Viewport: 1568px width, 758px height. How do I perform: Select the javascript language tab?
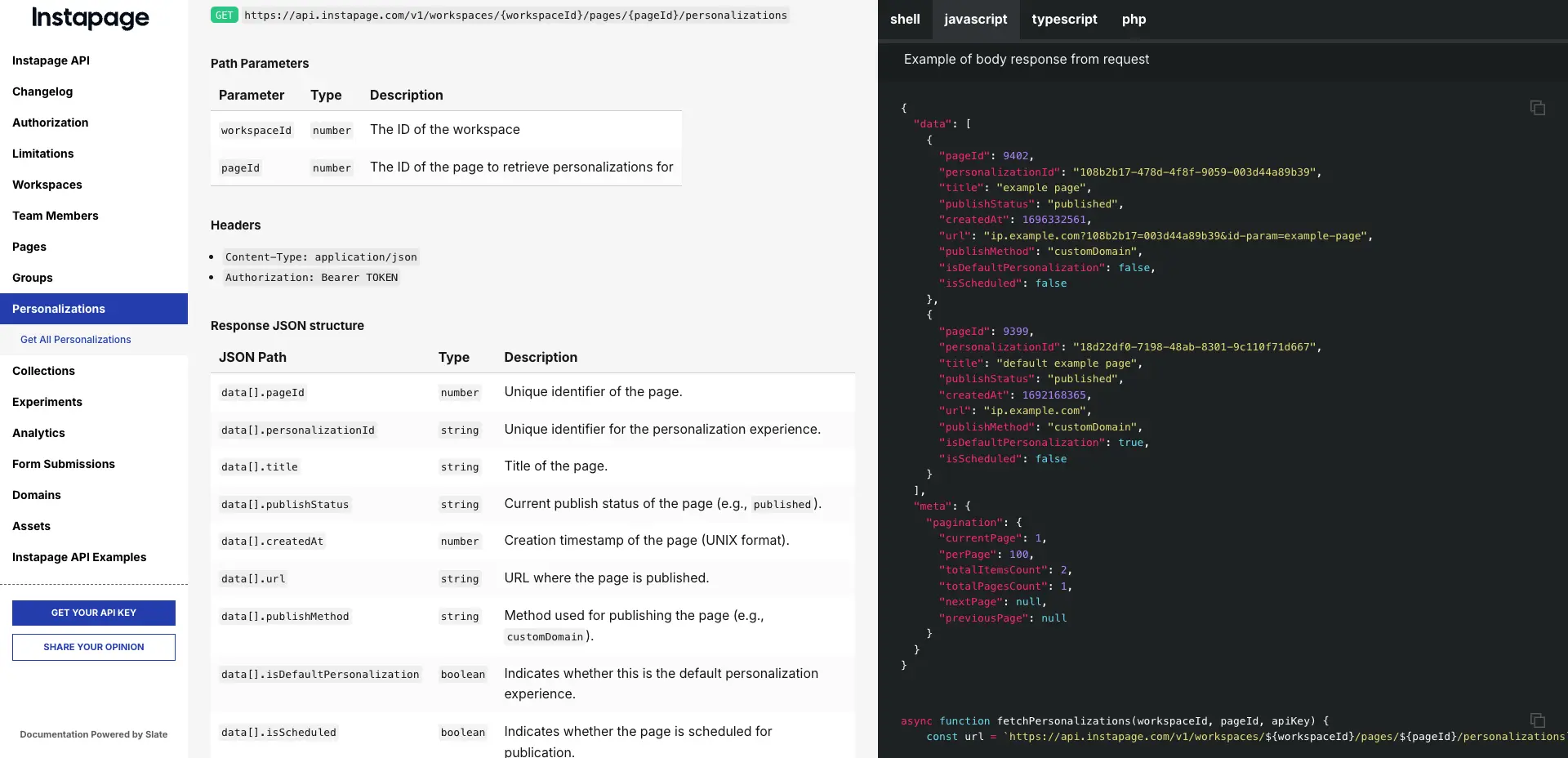click(x=976, y=19)
